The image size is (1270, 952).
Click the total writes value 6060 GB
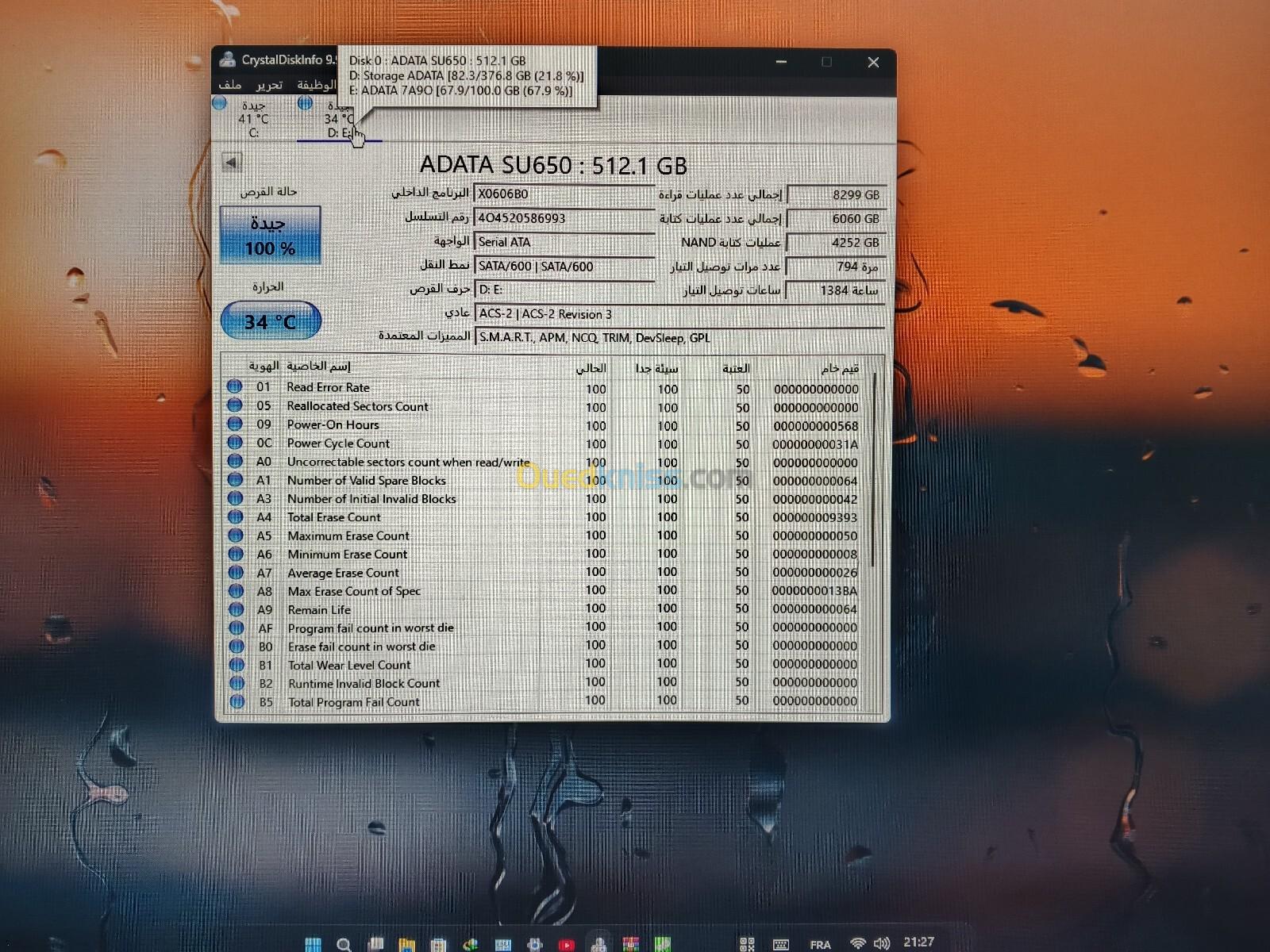835,218
